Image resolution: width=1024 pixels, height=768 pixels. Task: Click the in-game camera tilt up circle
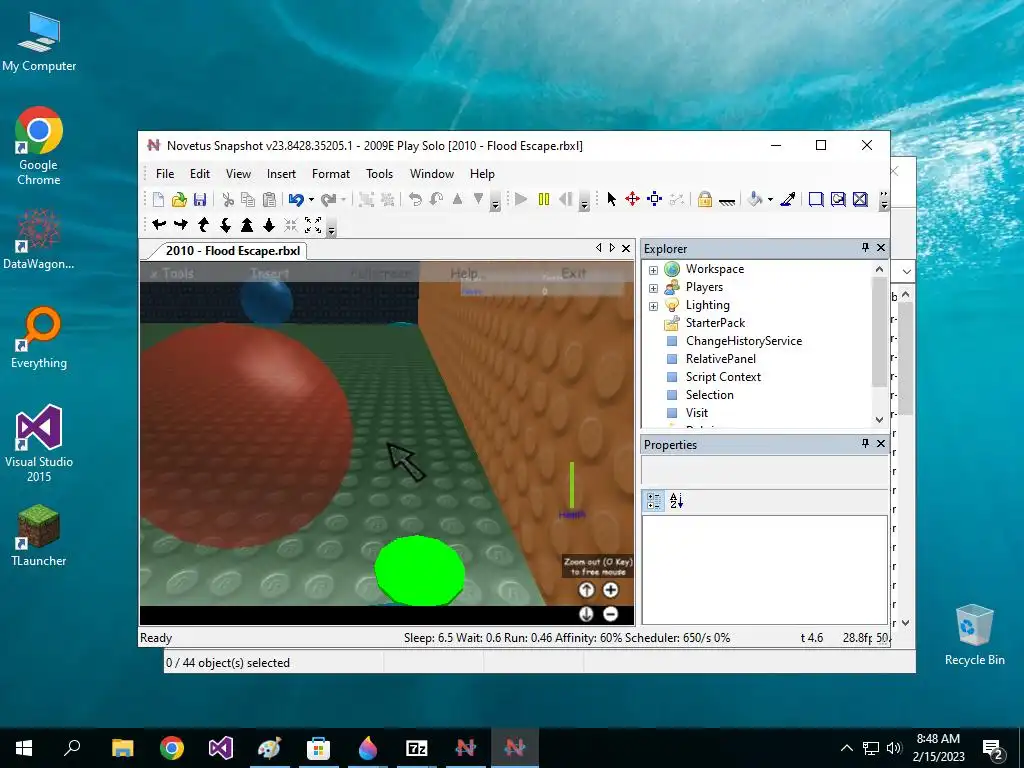point(586,590)
